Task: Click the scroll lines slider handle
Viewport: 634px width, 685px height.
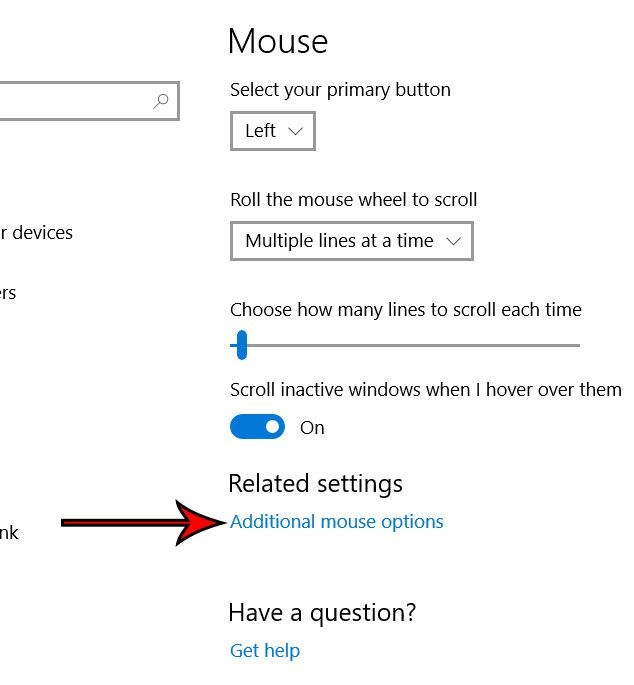Action: [x=240, y=346]
